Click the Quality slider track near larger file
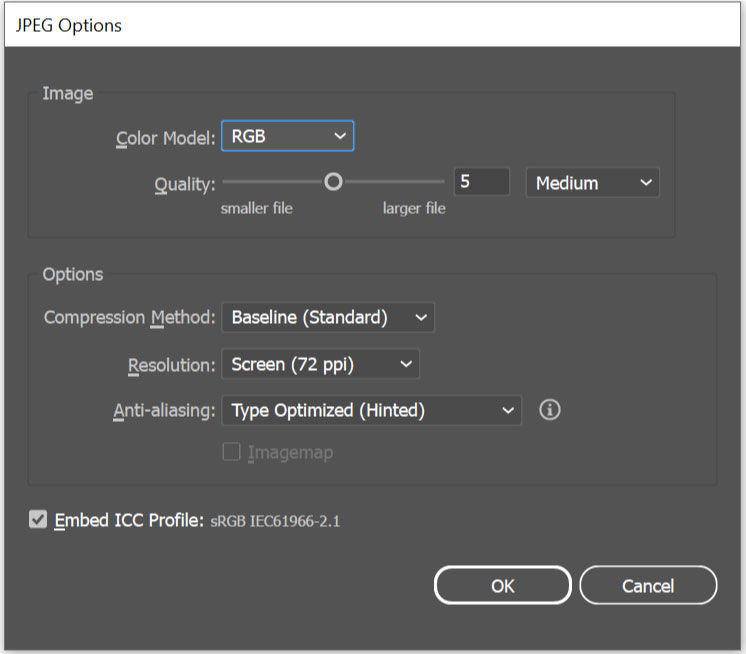 410,182
